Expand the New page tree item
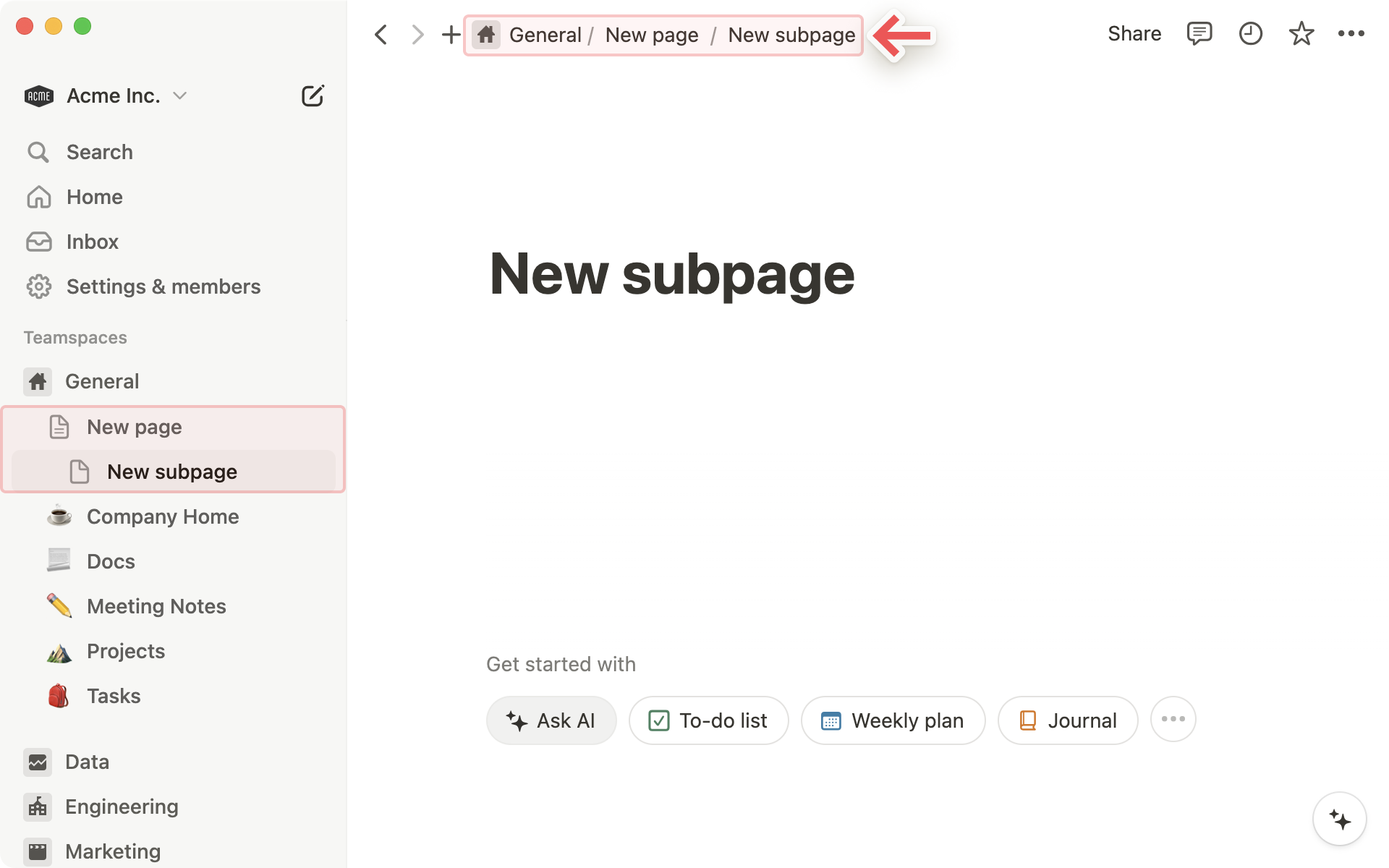Viewport: 1389px width, 868px height. click(25, 426)
